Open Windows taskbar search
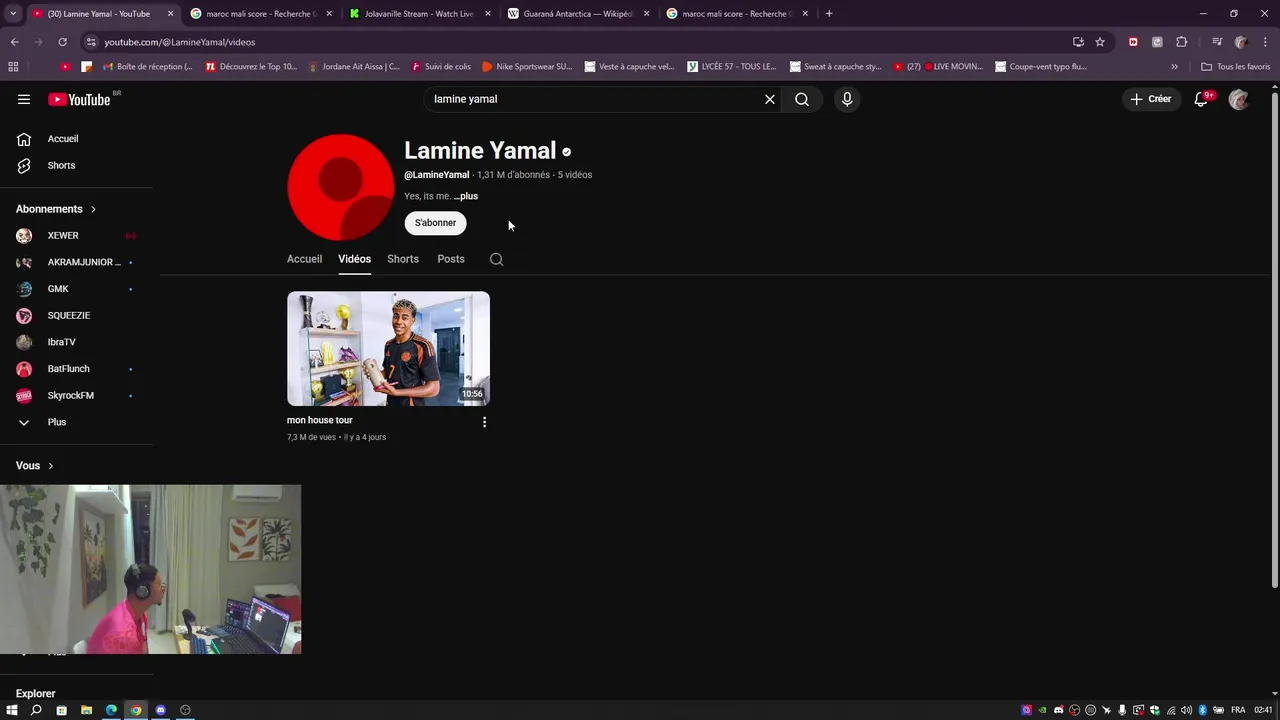 [36, 710]
